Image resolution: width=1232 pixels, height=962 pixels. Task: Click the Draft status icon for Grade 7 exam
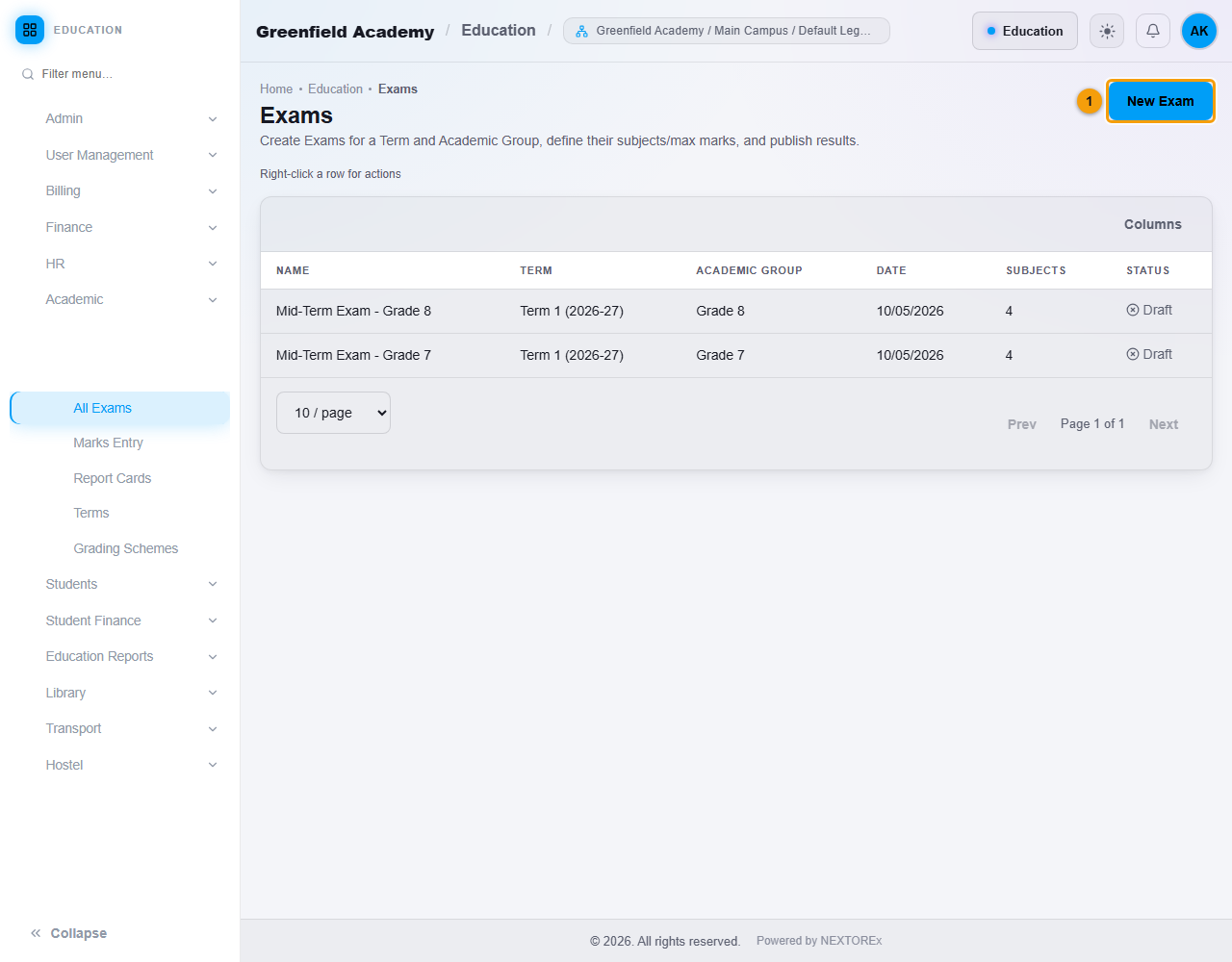tap(1133, 354)
